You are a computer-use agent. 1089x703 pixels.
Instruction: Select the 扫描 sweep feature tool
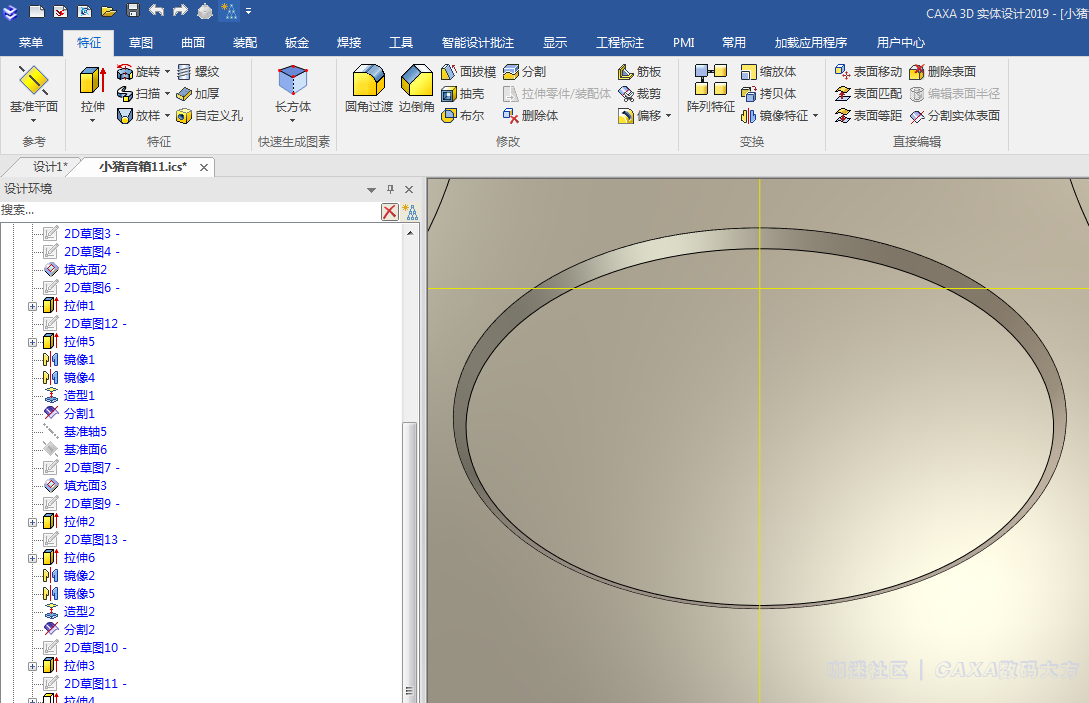pyautogui.click(x=138, y=94)
